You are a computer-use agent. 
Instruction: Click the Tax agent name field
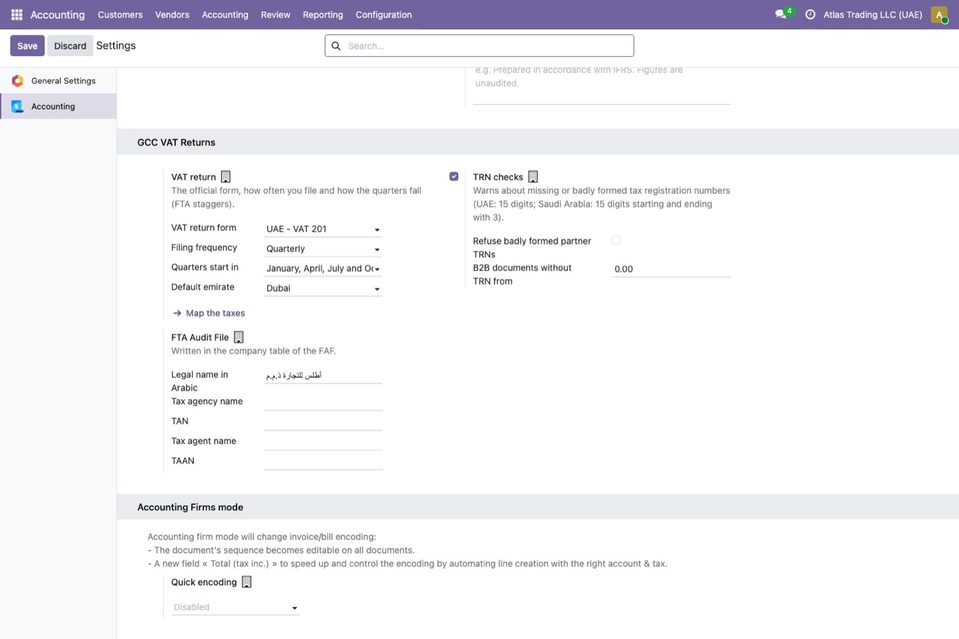(323, 441)
